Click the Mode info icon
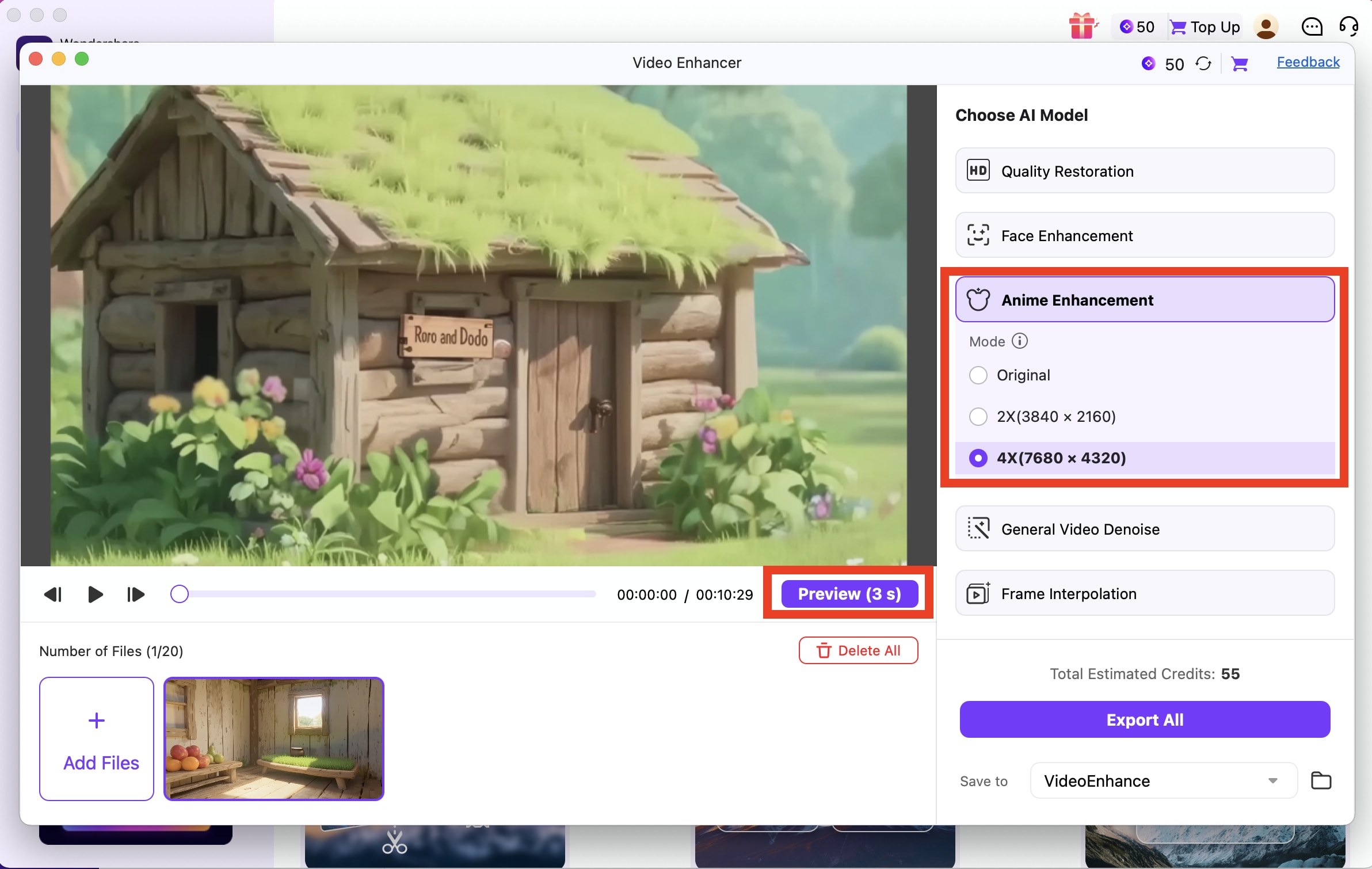Image resolution: width=1372 pixels, height=869 pixels. click(x=1020, y=341)
